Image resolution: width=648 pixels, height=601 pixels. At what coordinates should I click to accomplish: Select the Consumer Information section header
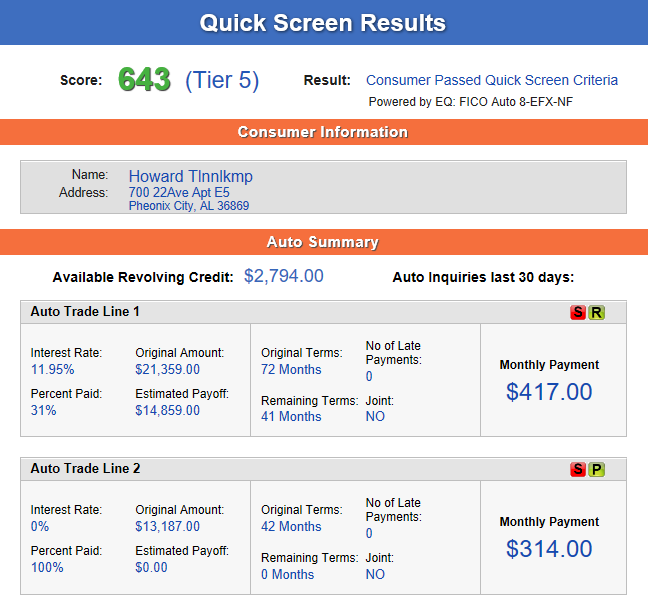(323, 132)
